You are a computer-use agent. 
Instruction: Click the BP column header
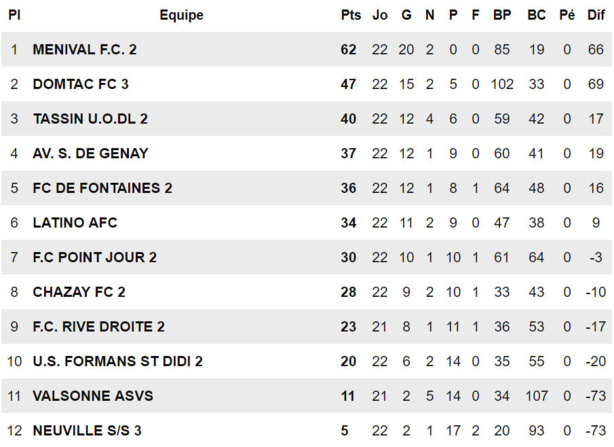[x=502, y=15]
